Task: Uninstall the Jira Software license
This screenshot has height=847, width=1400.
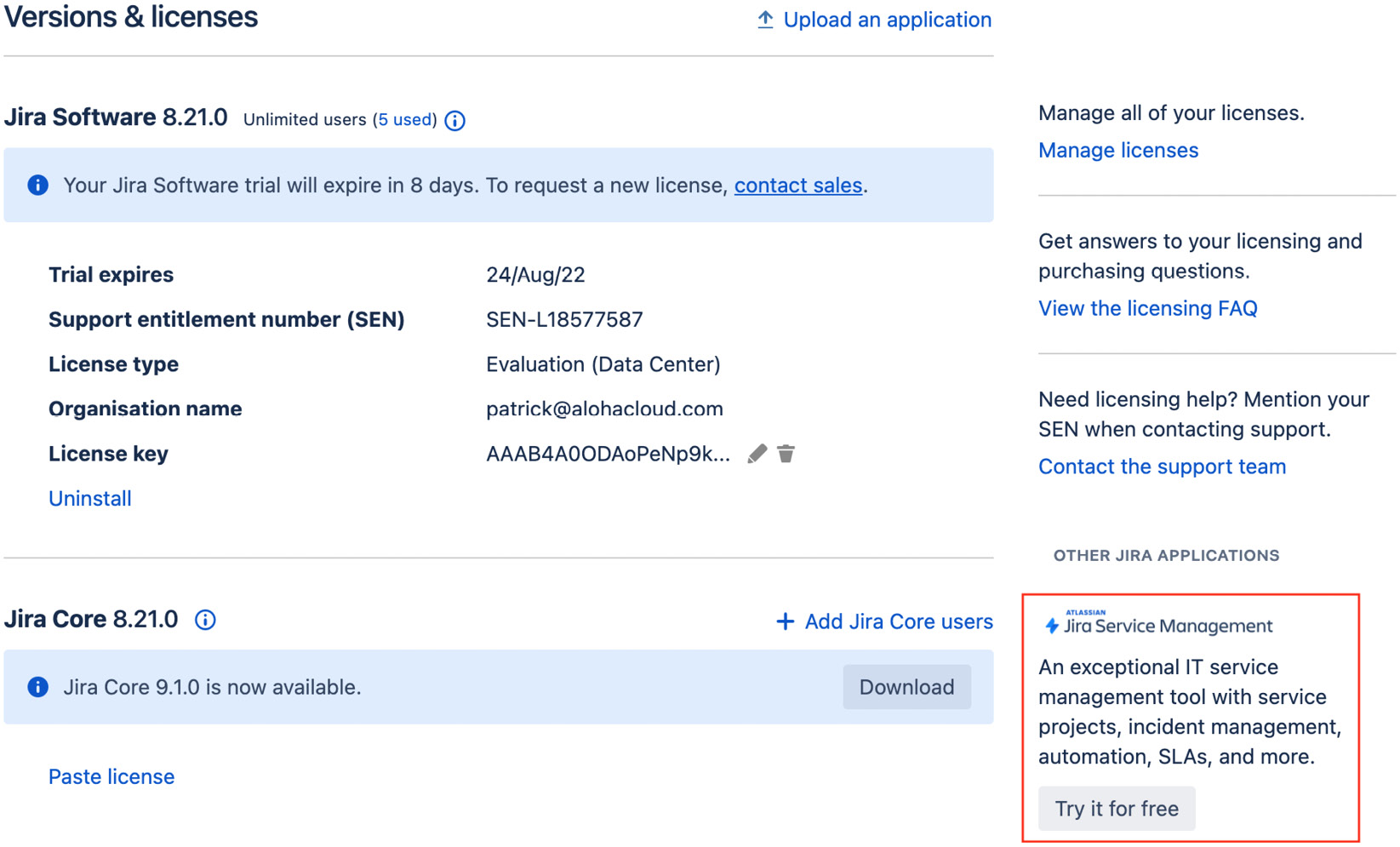Action: click(89, 498)
